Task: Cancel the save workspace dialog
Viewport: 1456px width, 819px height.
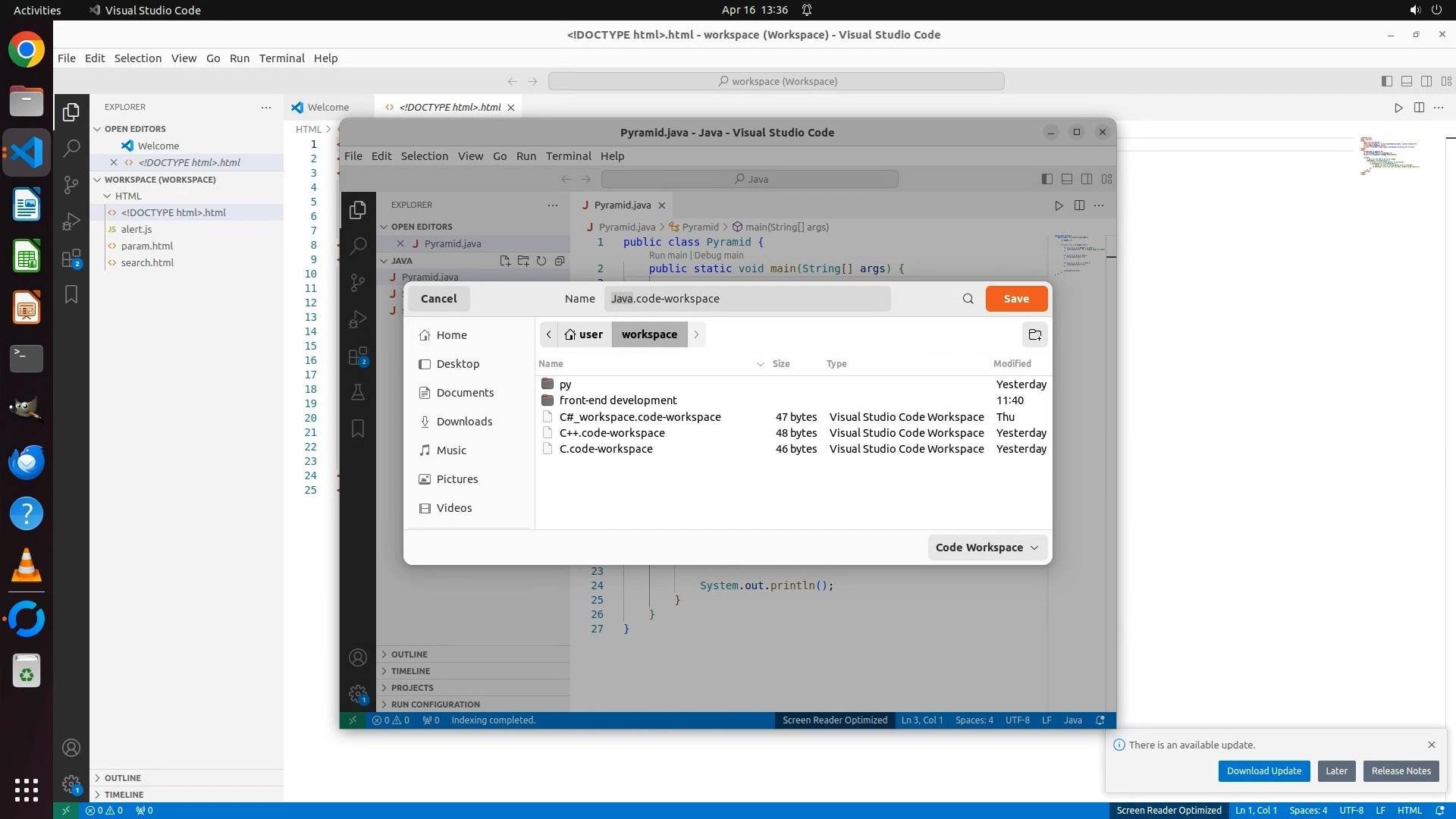Action: [x=438, y=299]
